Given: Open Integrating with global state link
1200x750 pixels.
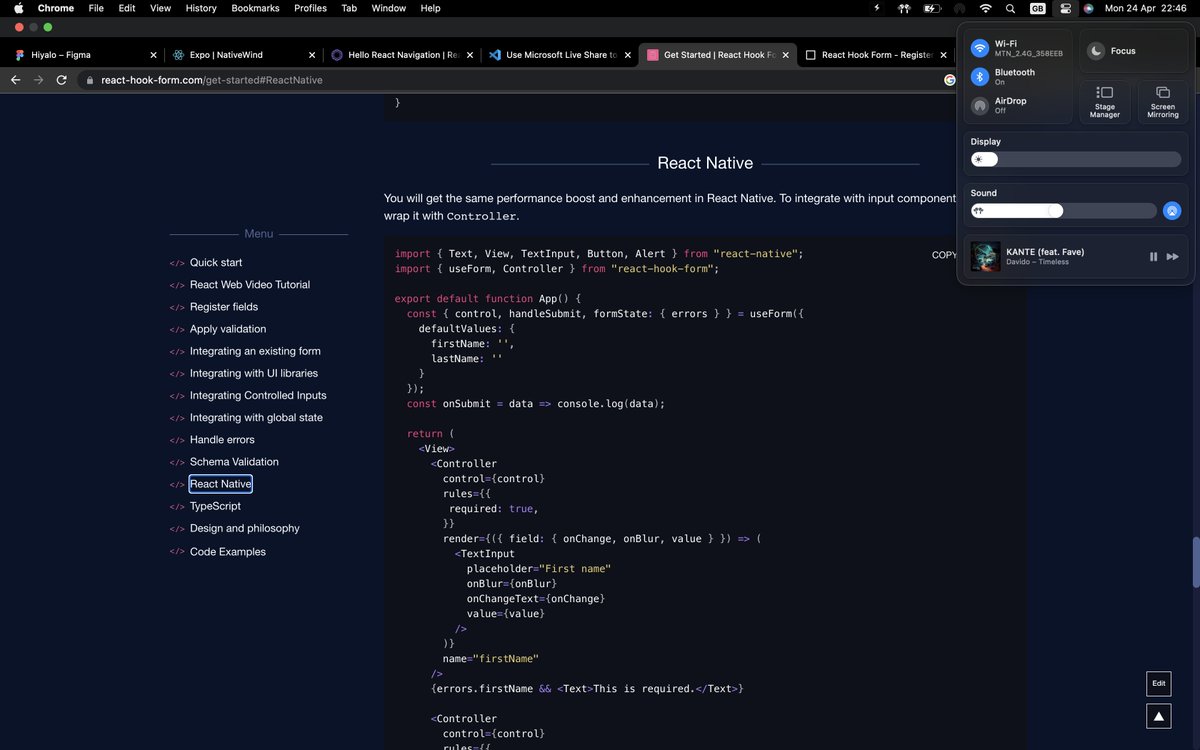Looking at the screenshot, I should tap(256, 417).
